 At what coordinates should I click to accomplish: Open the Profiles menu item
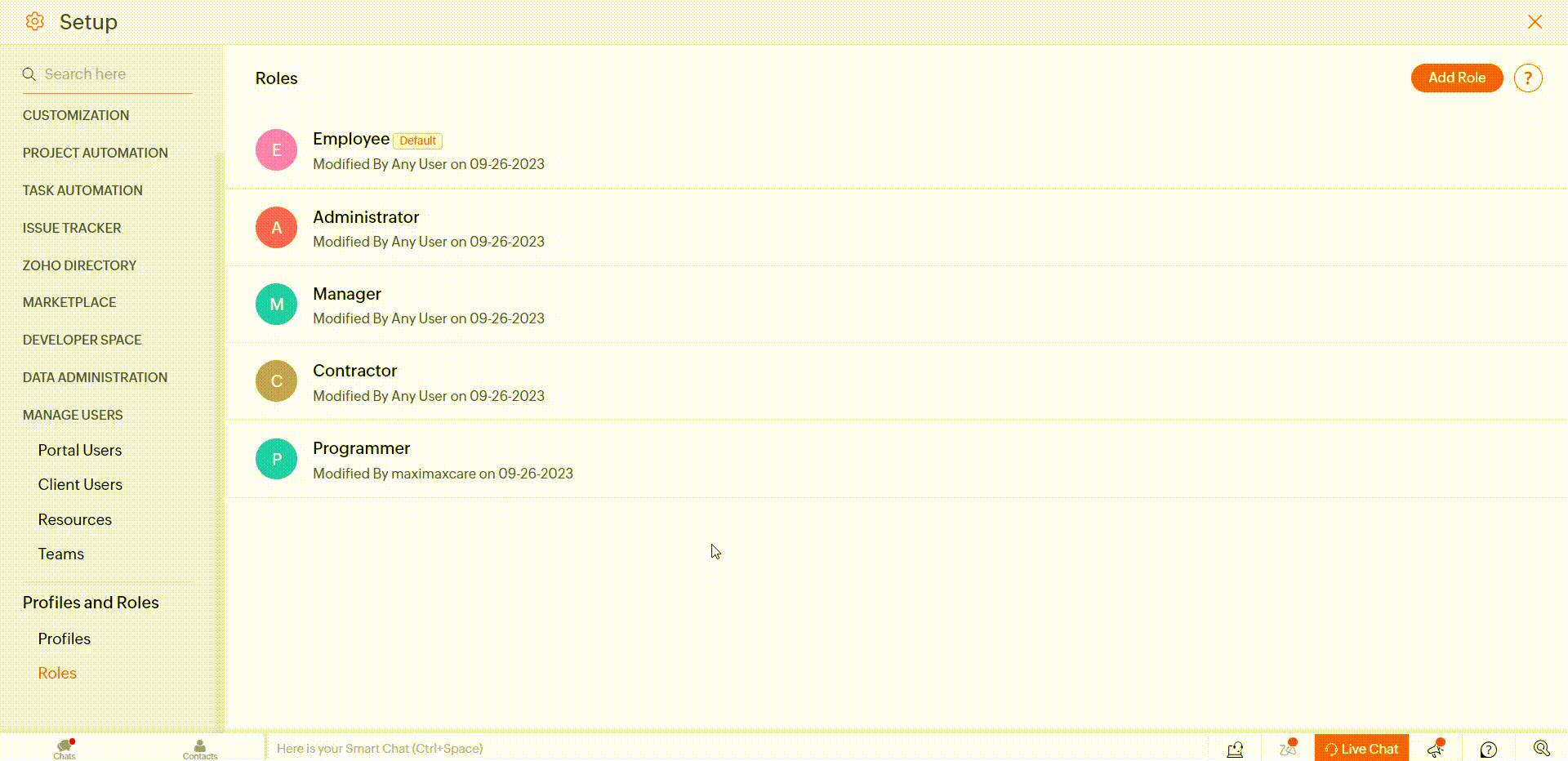(x=65, y=639)
